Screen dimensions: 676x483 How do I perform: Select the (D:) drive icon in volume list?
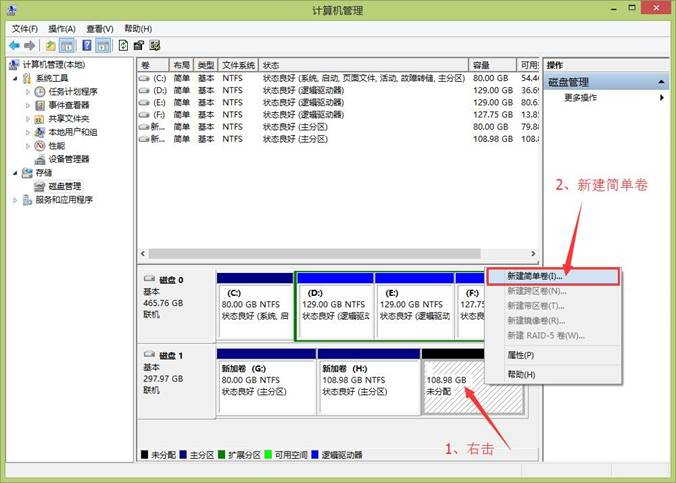coord(144,91)
